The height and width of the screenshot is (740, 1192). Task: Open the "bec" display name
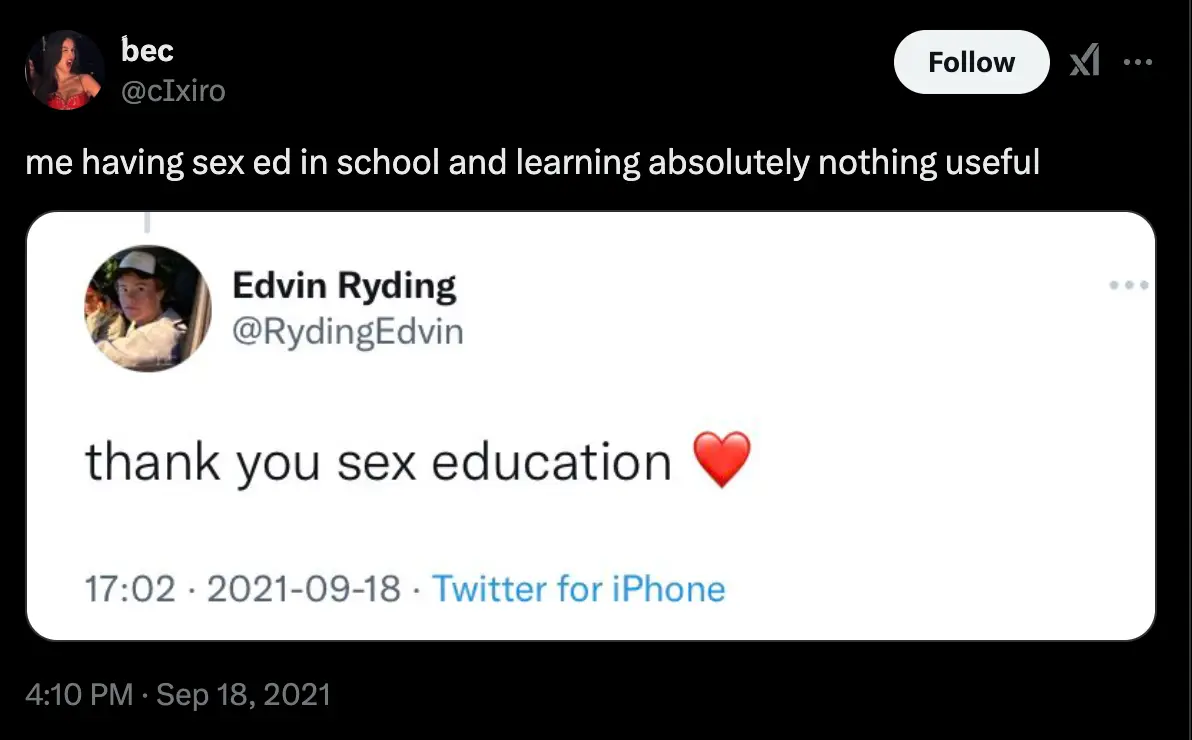click(x=147, y=49)
